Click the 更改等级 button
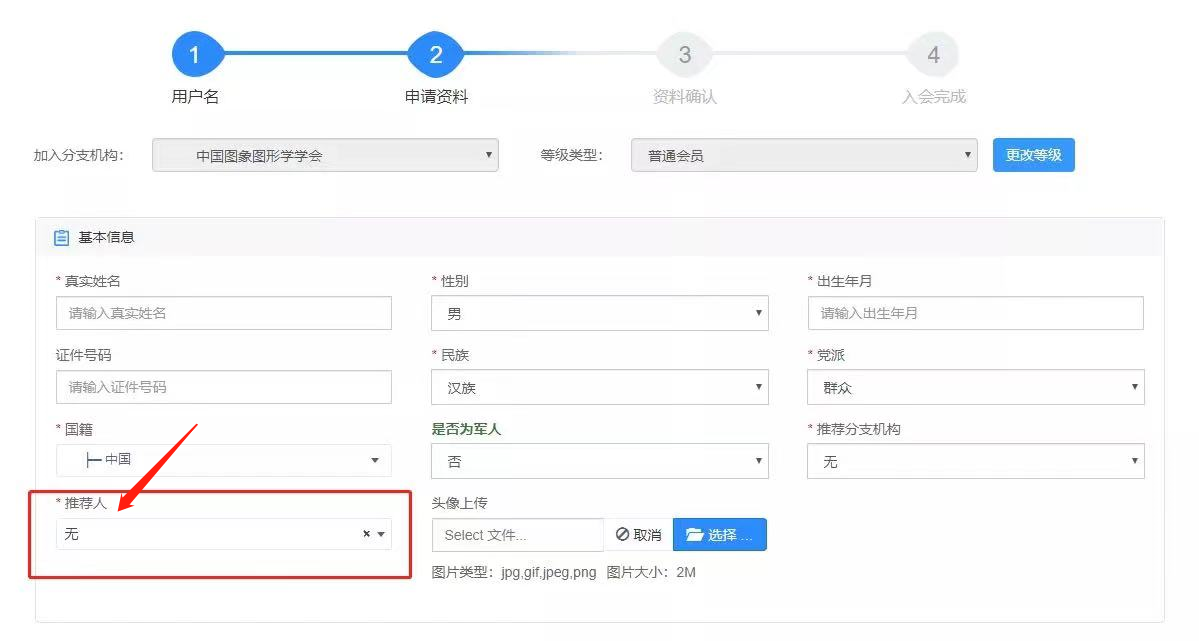This screenshot has width=1199, height=641. (1033, 155)
